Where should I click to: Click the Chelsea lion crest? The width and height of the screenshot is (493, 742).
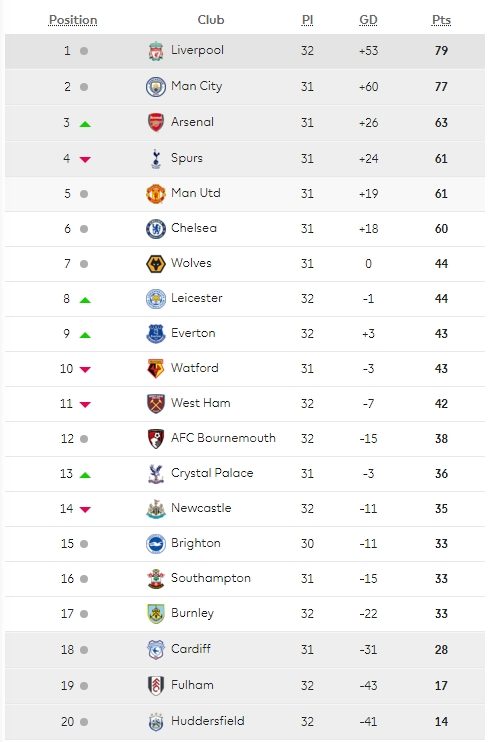tap(156, 229)
